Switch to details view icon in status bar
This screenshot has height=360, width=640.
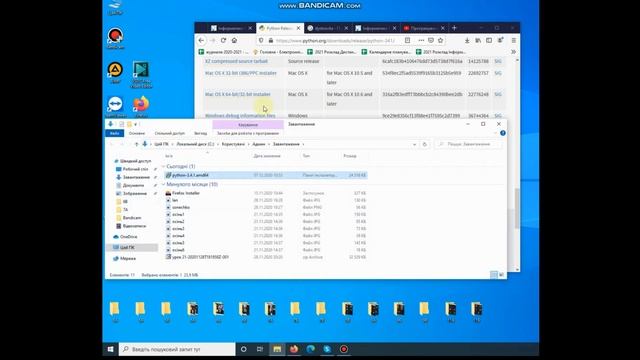coord(494,275)
